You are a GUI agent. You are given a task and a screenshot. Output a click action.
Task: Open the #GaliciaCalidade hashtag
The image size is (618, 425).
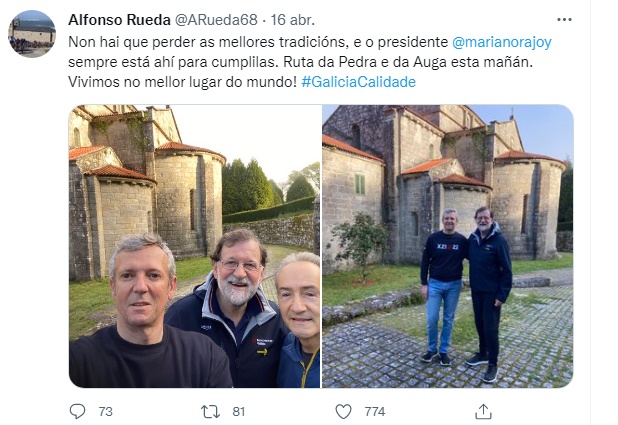click(x=358, y=82)
